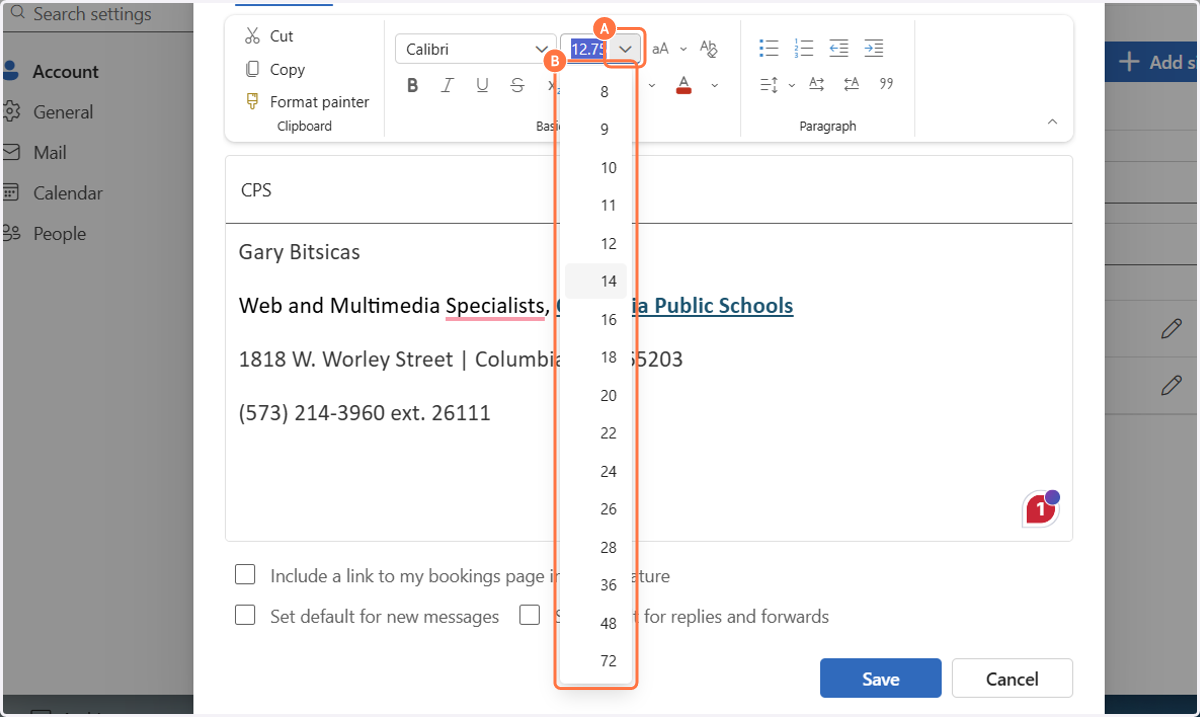Toggle underline formatting
This screenshot has width=1200, height=717.
click(x=482, y=86)
